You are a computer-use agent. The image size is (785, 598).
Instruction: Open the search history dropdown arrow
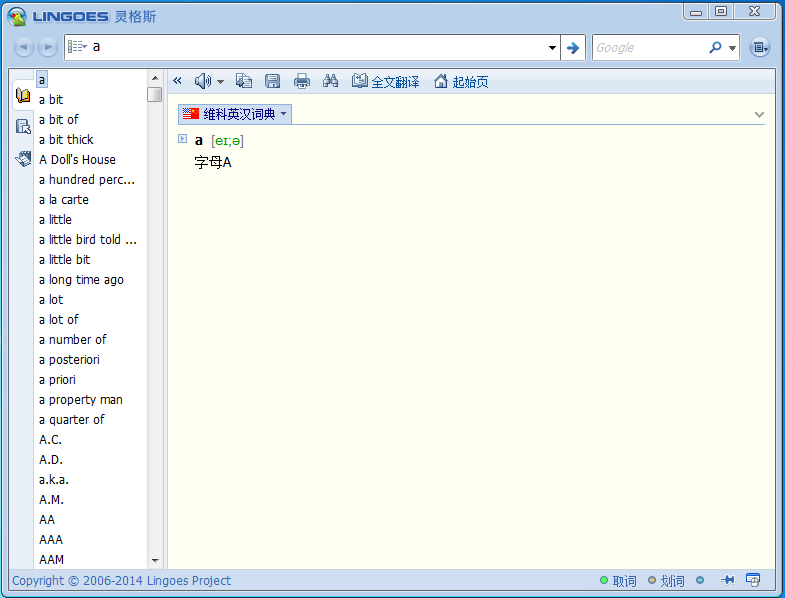tap(553, 47)
